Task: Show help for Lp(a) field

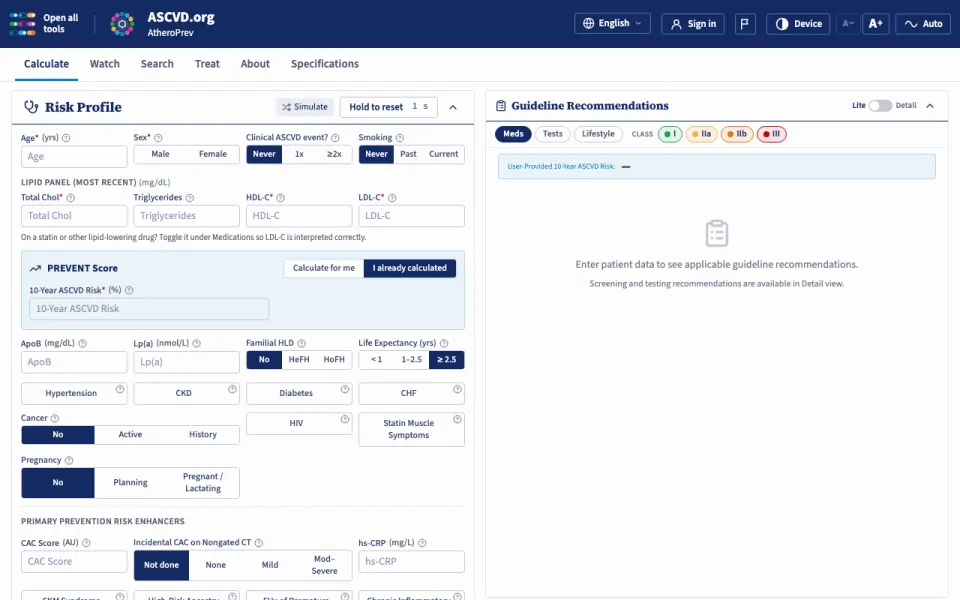Action: tap(197, 343)
